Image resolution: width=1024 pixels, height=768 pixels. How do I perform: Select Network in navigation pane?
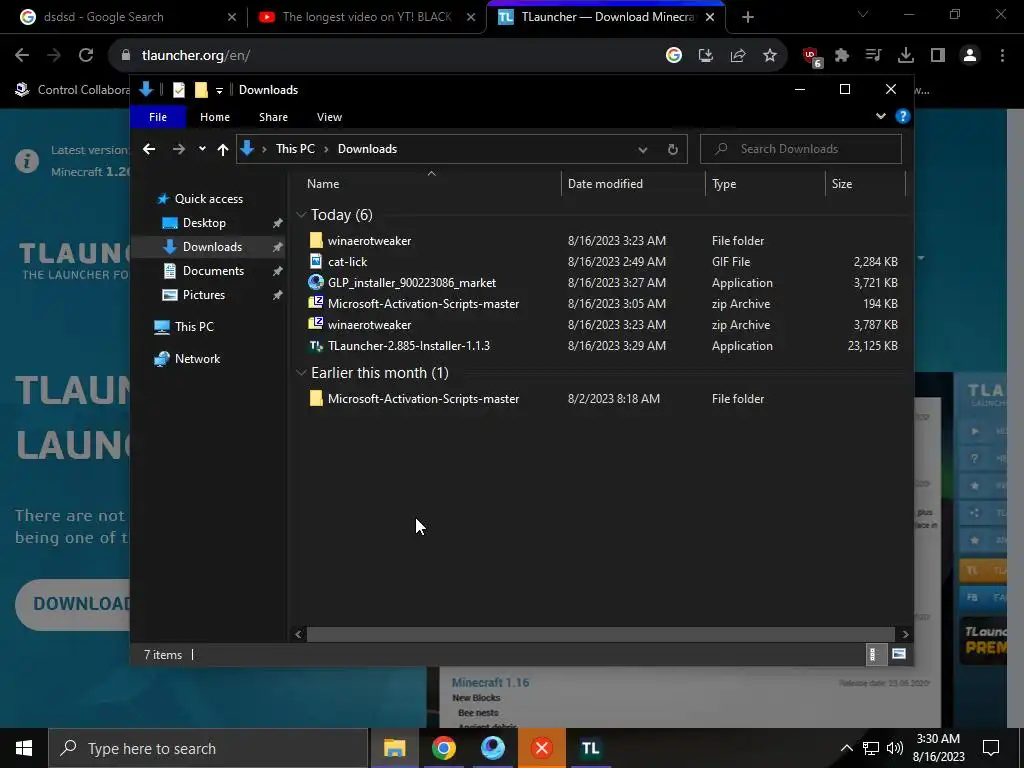pyautogui.click(x=197, y=359)
